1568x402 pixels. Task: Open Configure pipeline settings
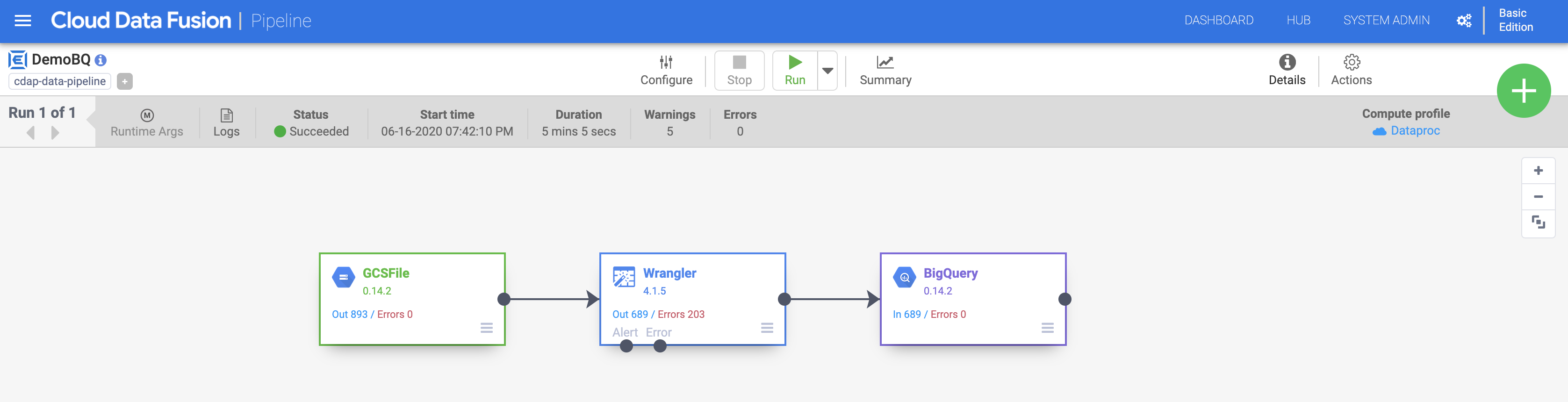click(666, 71)
